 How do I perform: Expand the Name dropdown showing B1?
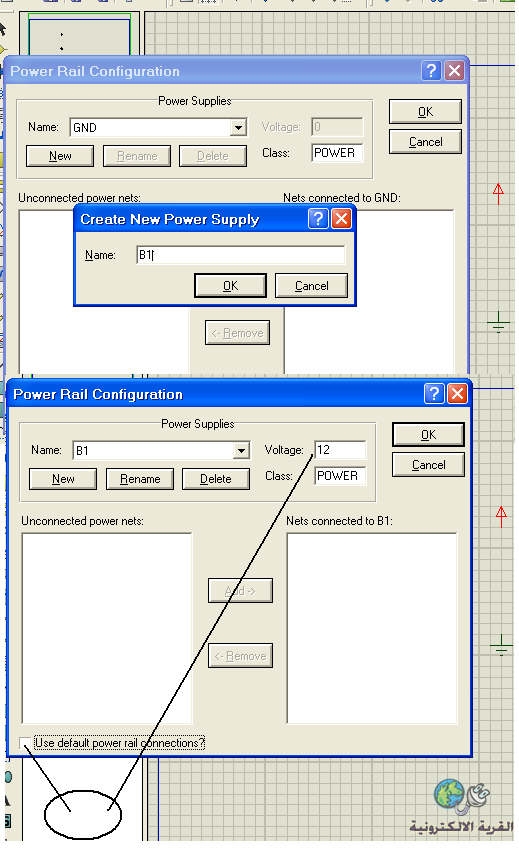[x=241, y=450]
